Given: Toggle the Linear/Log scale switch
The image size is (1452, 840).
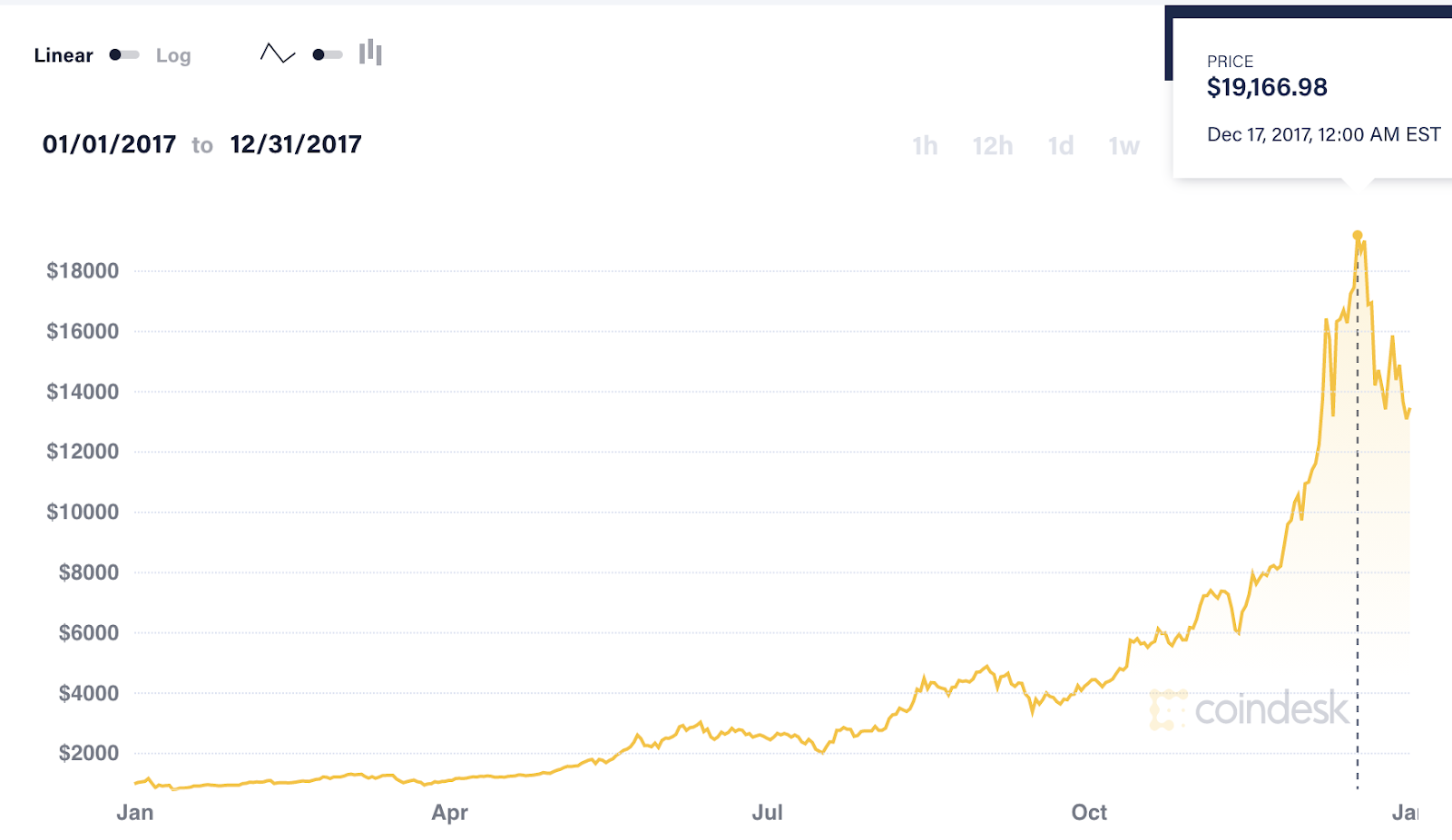Looking at the screenshot, I should click(x=124, y=54).
